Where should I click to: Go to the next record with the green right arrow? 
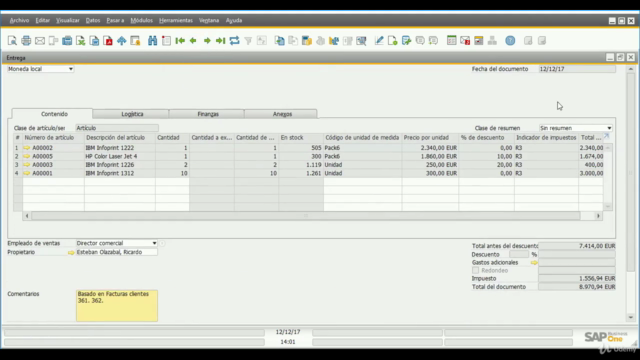click(x=207, y=40)
